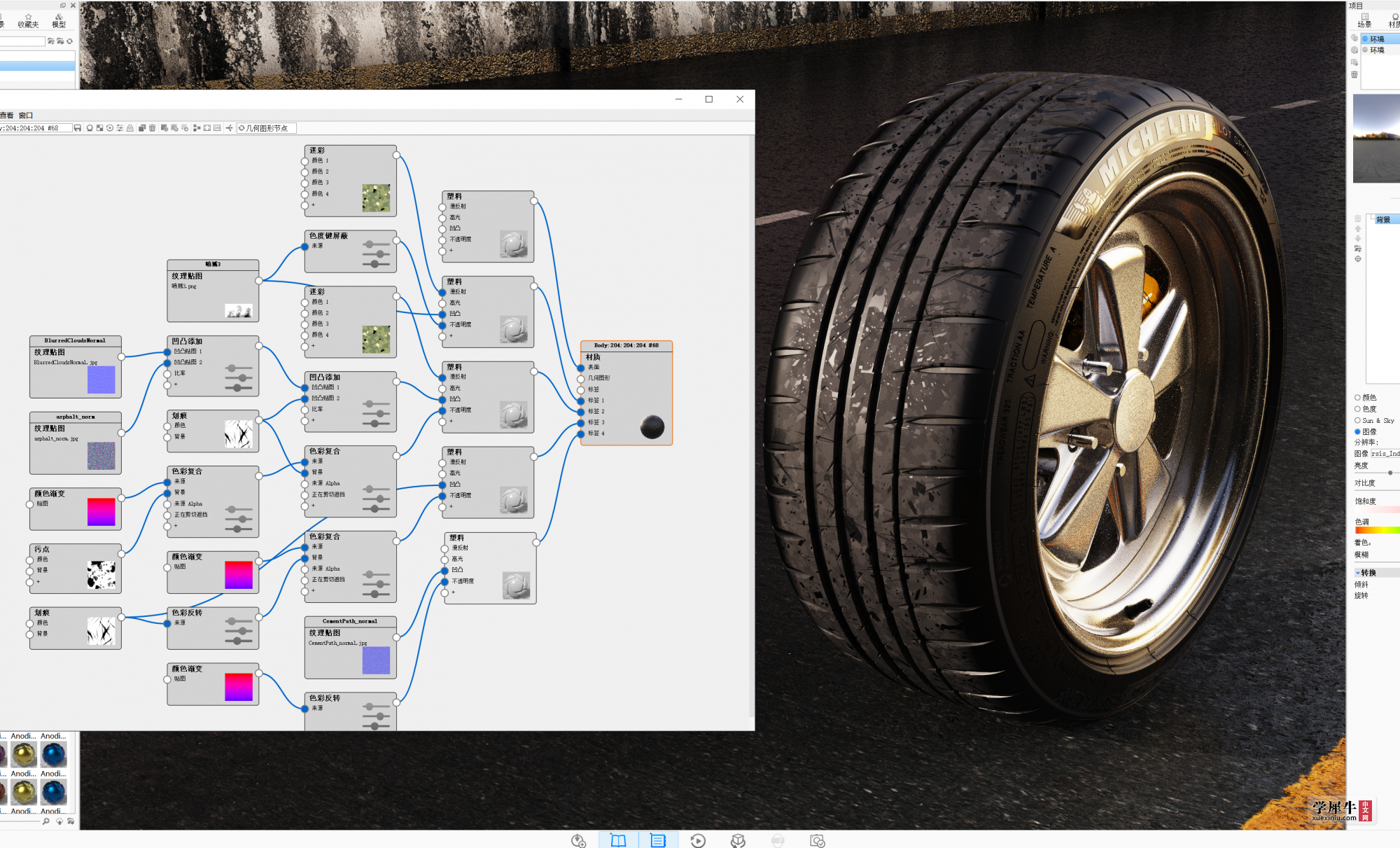The width and height of the screenshot is (1400, 848).
Task: Select the 图像 background radio button
Action: [1357, 431]
